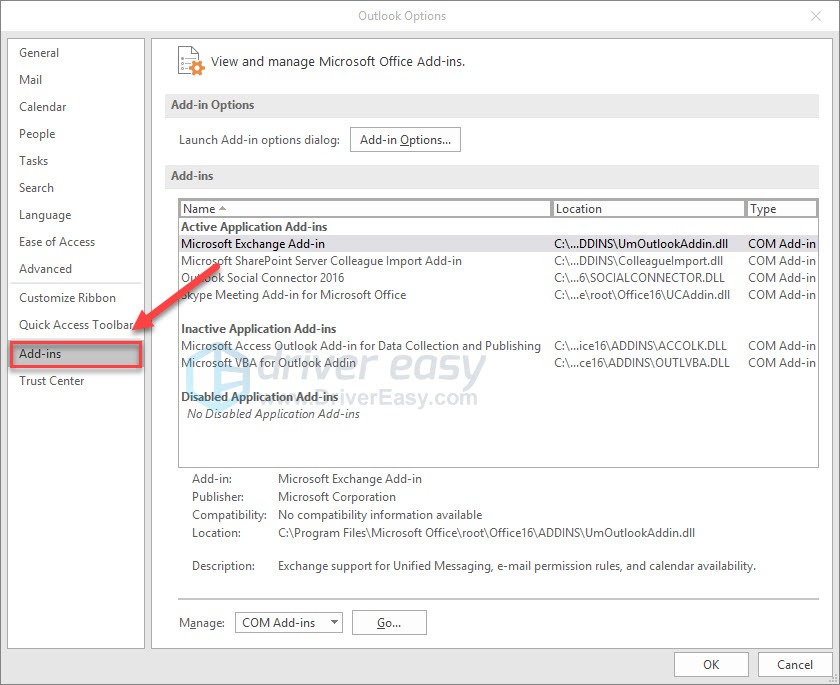Go to Calendar options

(x=43, y=107)
